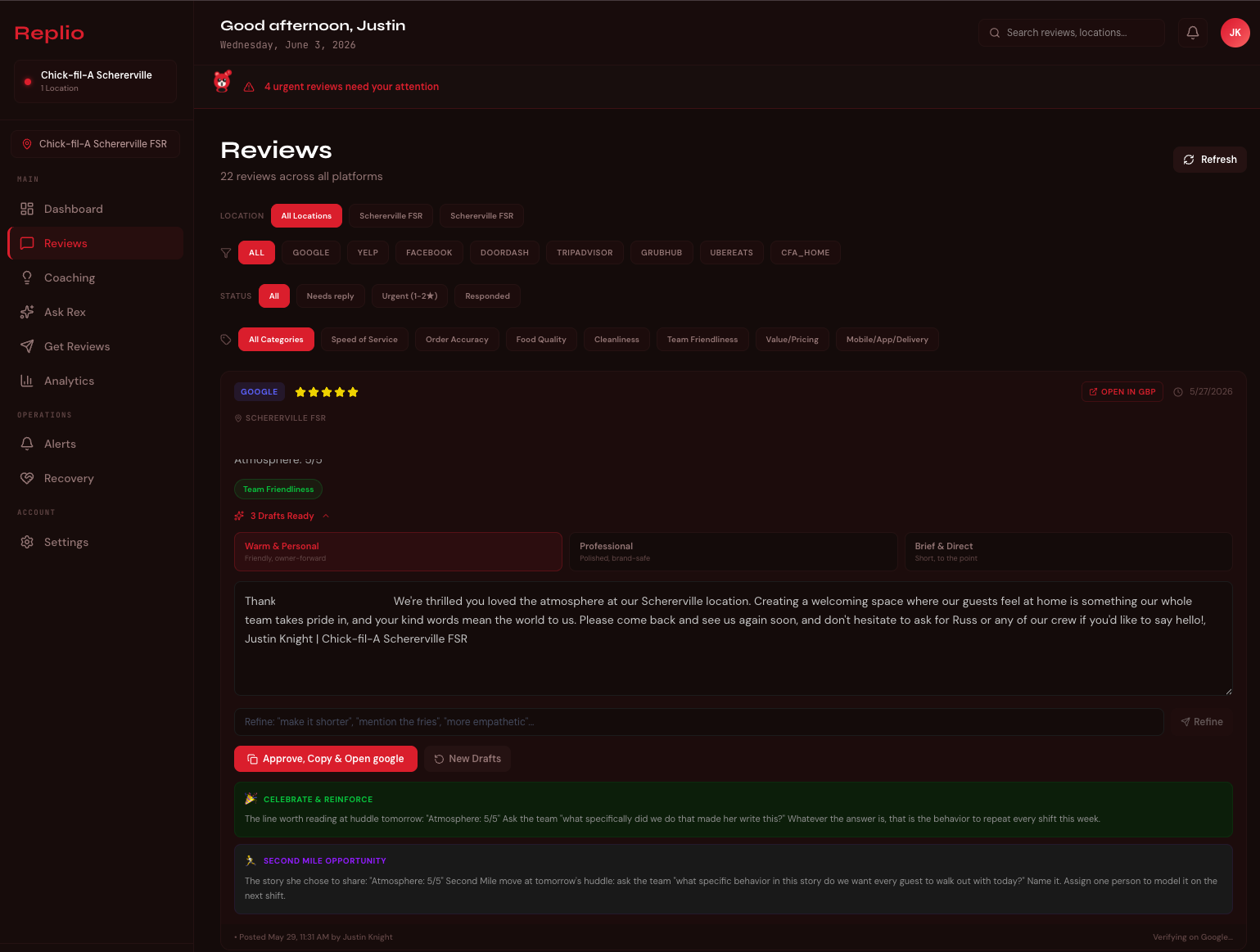Open Analytics section
The height and width of the screenshot is (952, 1260).
tap(95, 381)
